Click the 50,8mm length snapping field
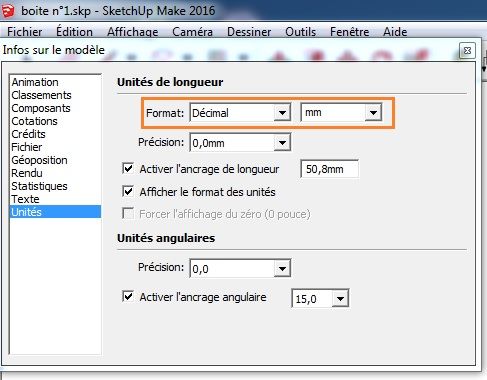Screen dimensions: 487x380 (329, 169)
